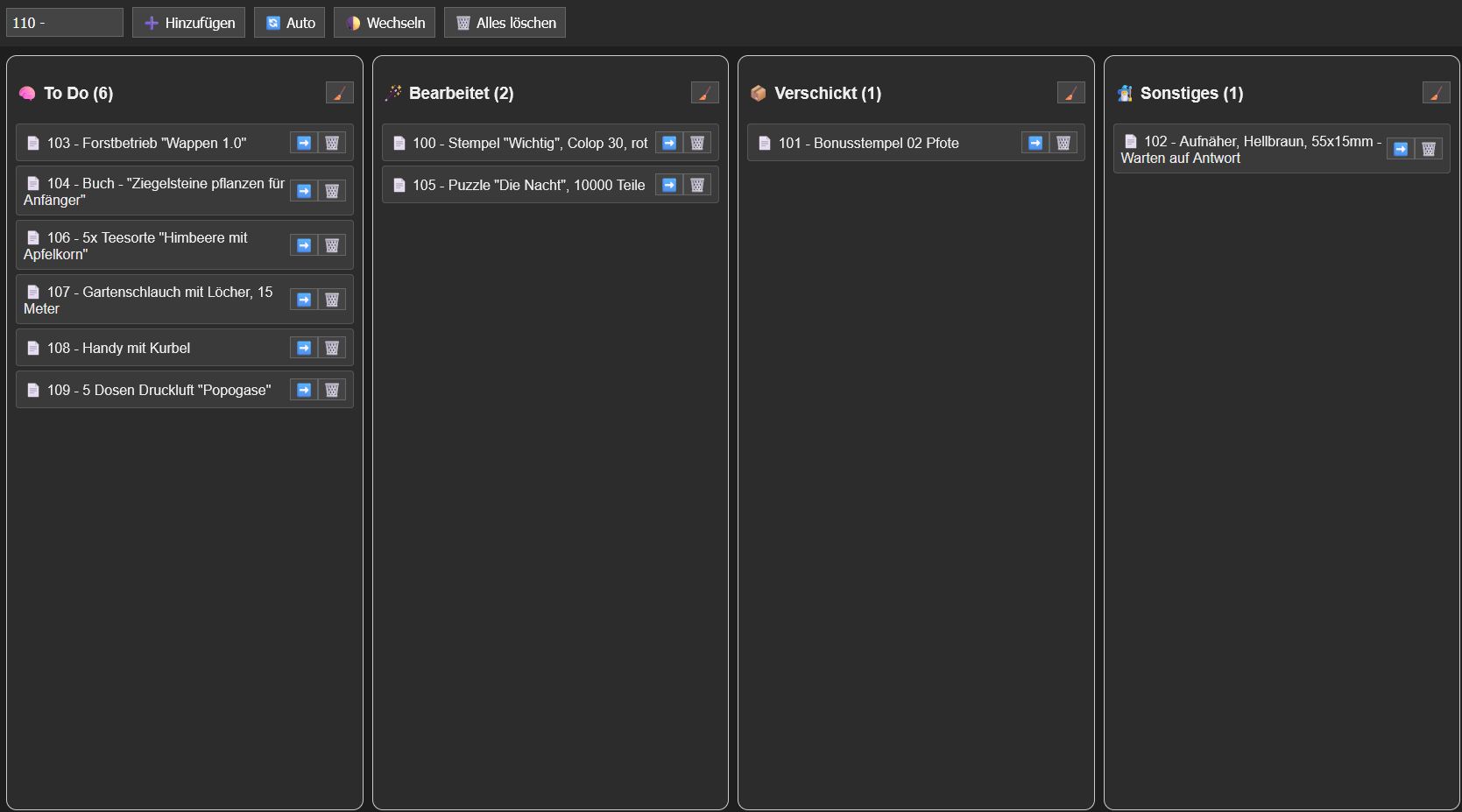Clear the Verschickt column with broom icon
The height and width of the screenshot is (812, 1462).
pyautogui.click(x=1071, y=93)
